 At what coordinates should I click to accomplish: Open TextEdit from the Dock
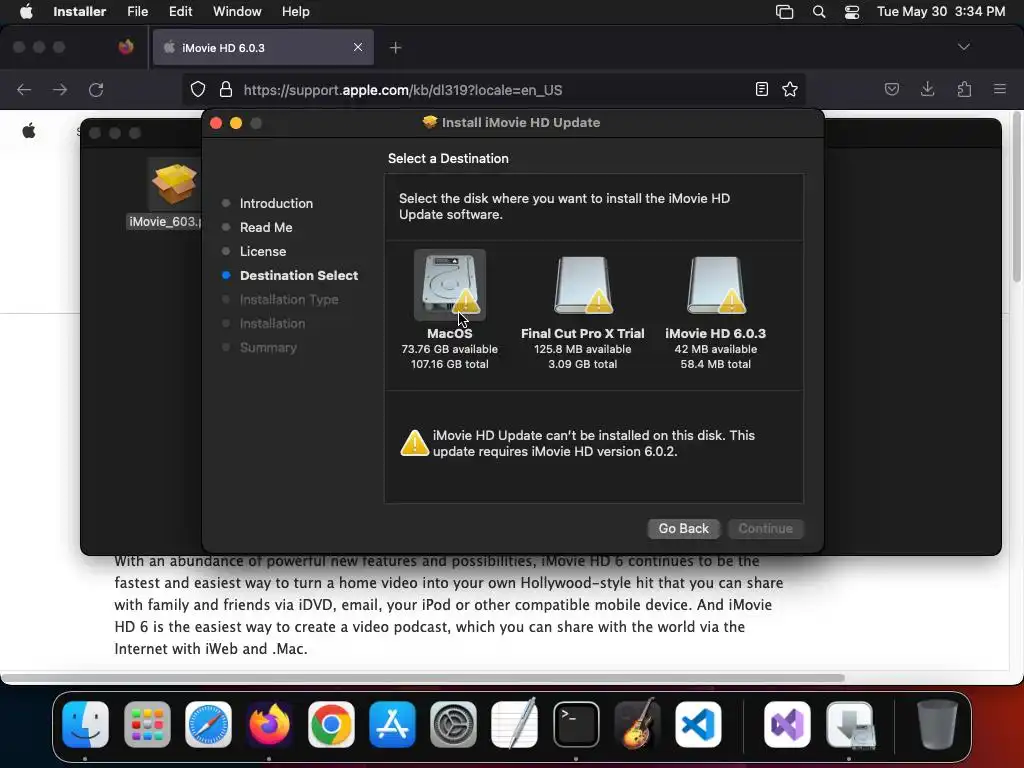click(x=515, y=724)
